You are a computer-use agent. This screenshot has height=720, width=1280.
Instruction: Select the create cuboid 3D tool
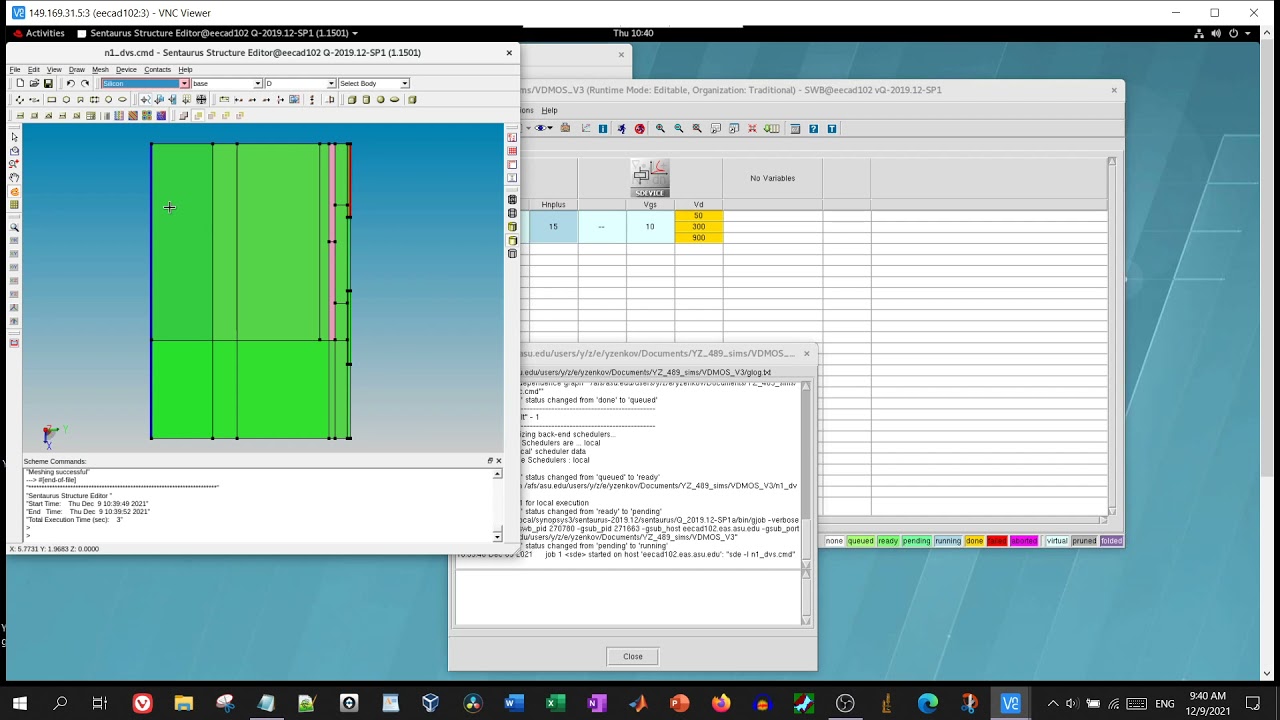tap(352, 100)
